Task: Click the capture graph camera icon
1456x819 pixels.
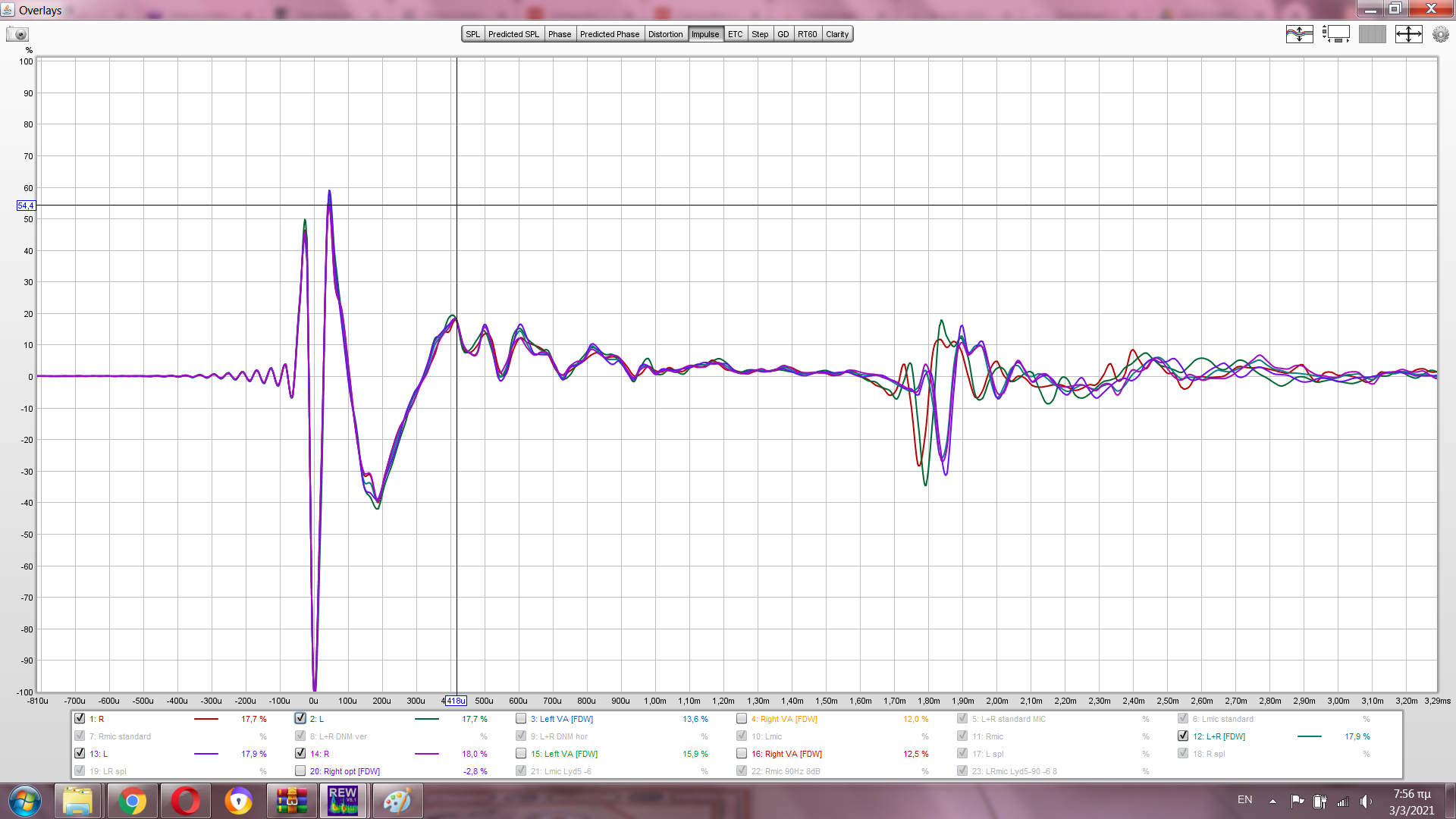Action: 17,34
